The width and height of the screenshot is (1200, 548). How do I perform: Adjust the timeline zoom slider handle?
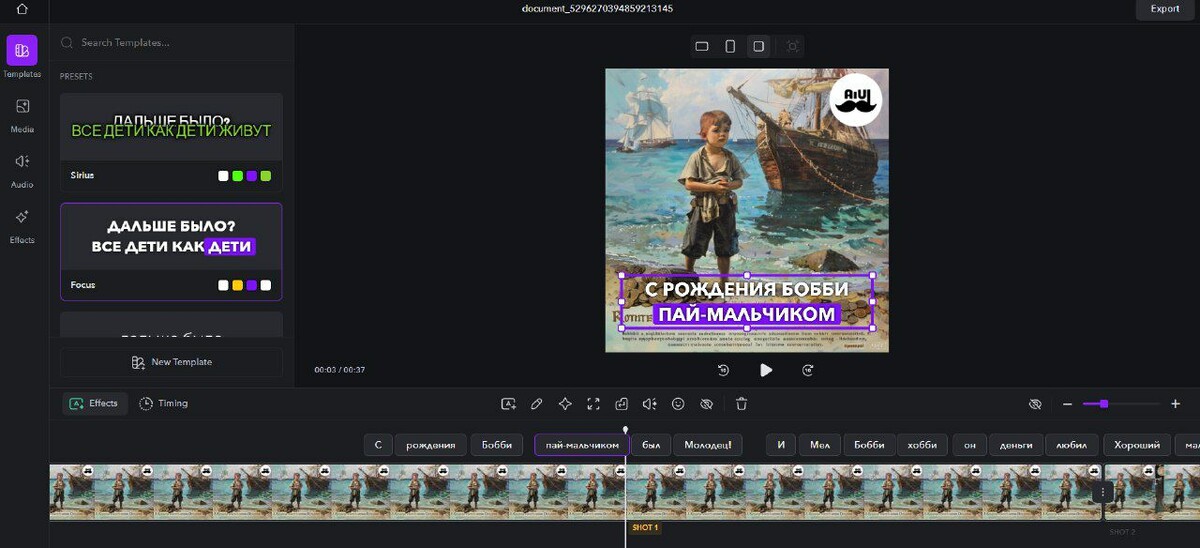coord(1103,404)
